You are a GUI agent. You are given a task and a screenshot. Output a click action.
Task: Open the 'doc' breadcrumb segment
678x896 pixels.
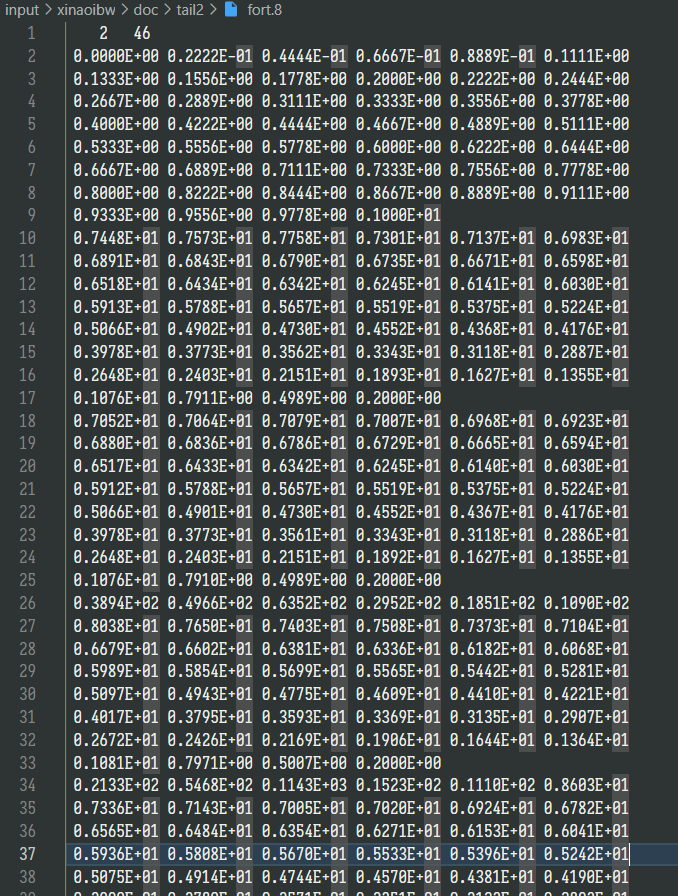(x=146, y=10)
